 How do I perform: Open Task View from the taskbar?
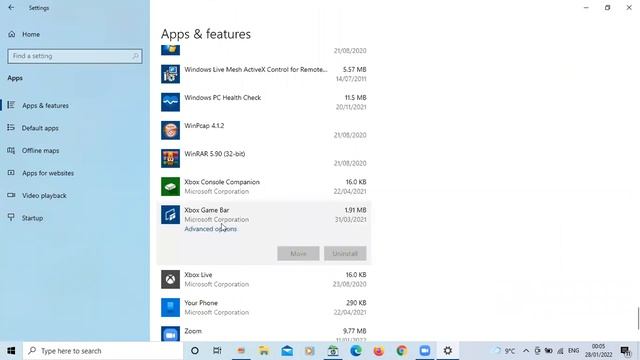click(x=217, y=351)
